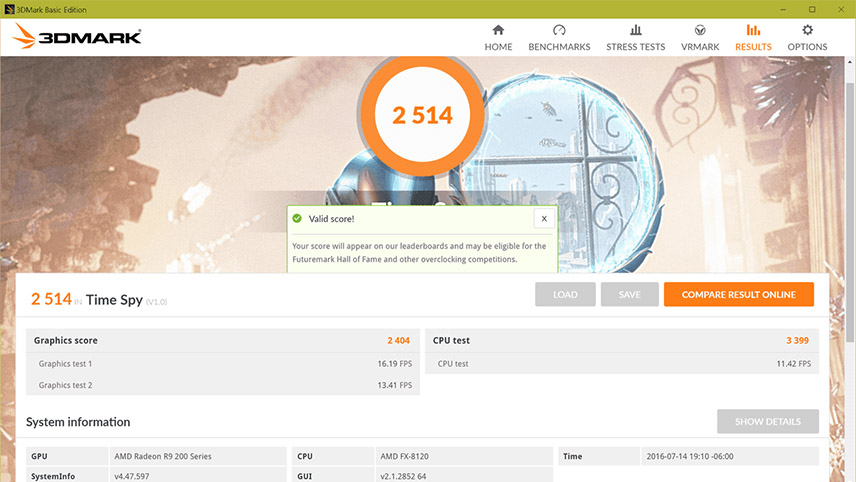Select the RESULTS tab label
This screenshot has width=856, height=482.
click(753, 47)
